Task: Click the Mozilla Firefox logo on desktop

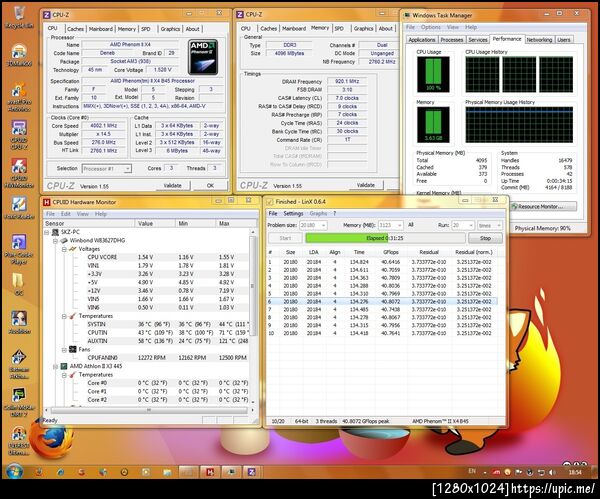Action: click(51, 441)
